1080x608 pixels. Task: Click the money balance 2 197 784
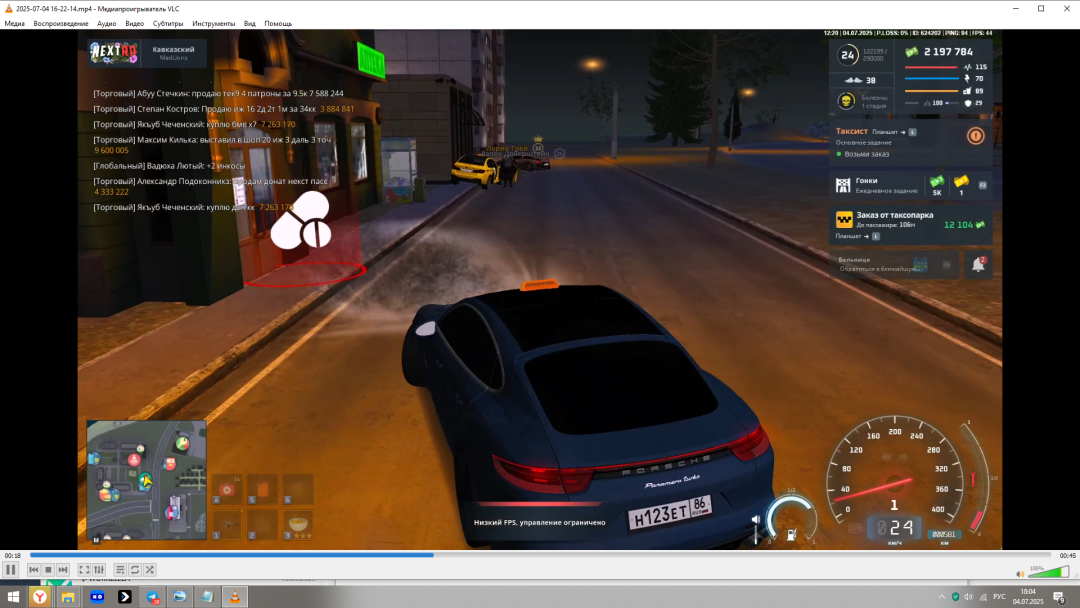[x=948, y=52]
